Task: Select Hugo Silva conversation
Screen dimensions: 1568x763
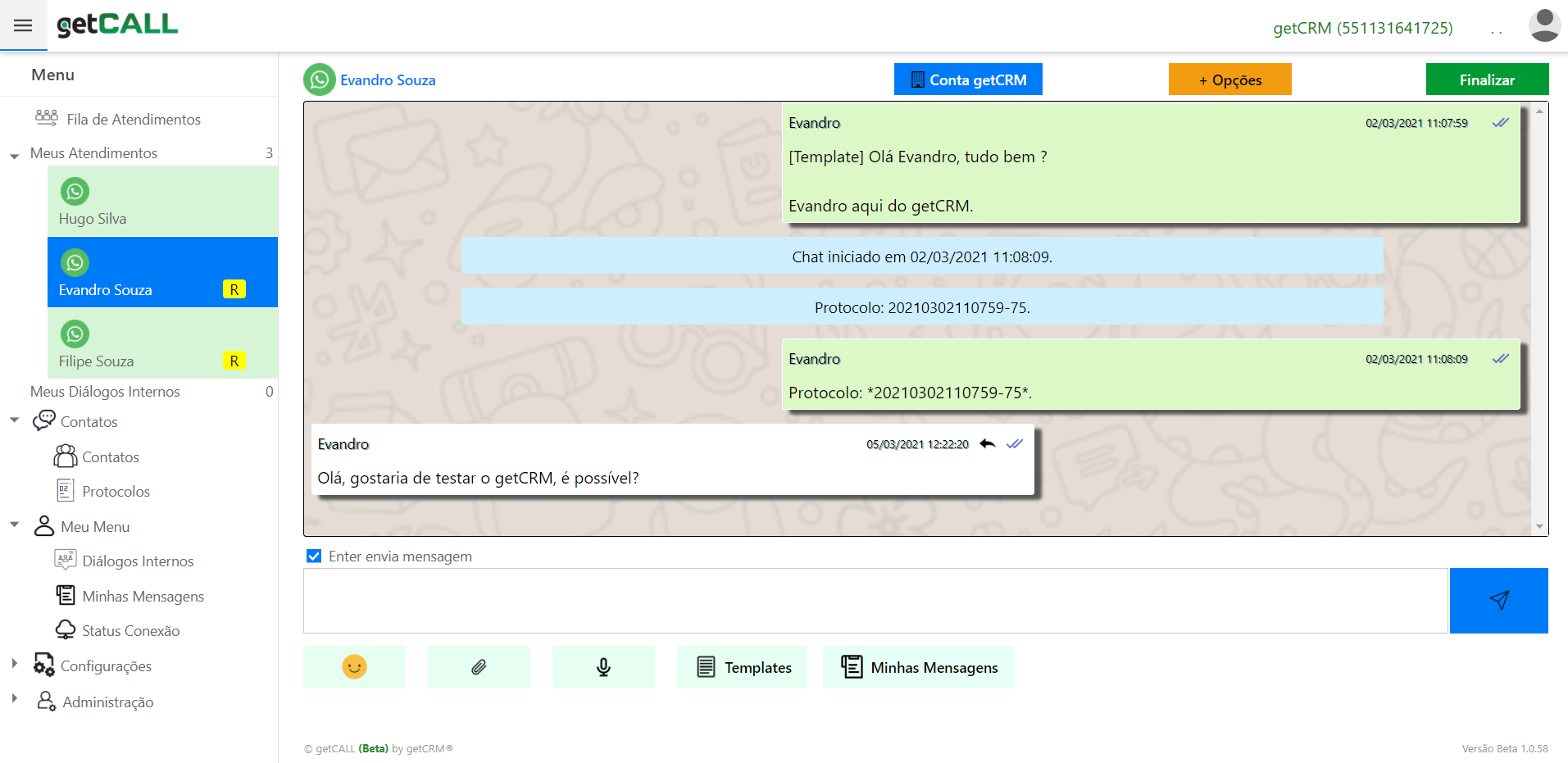Action: [x=162, y=201]
